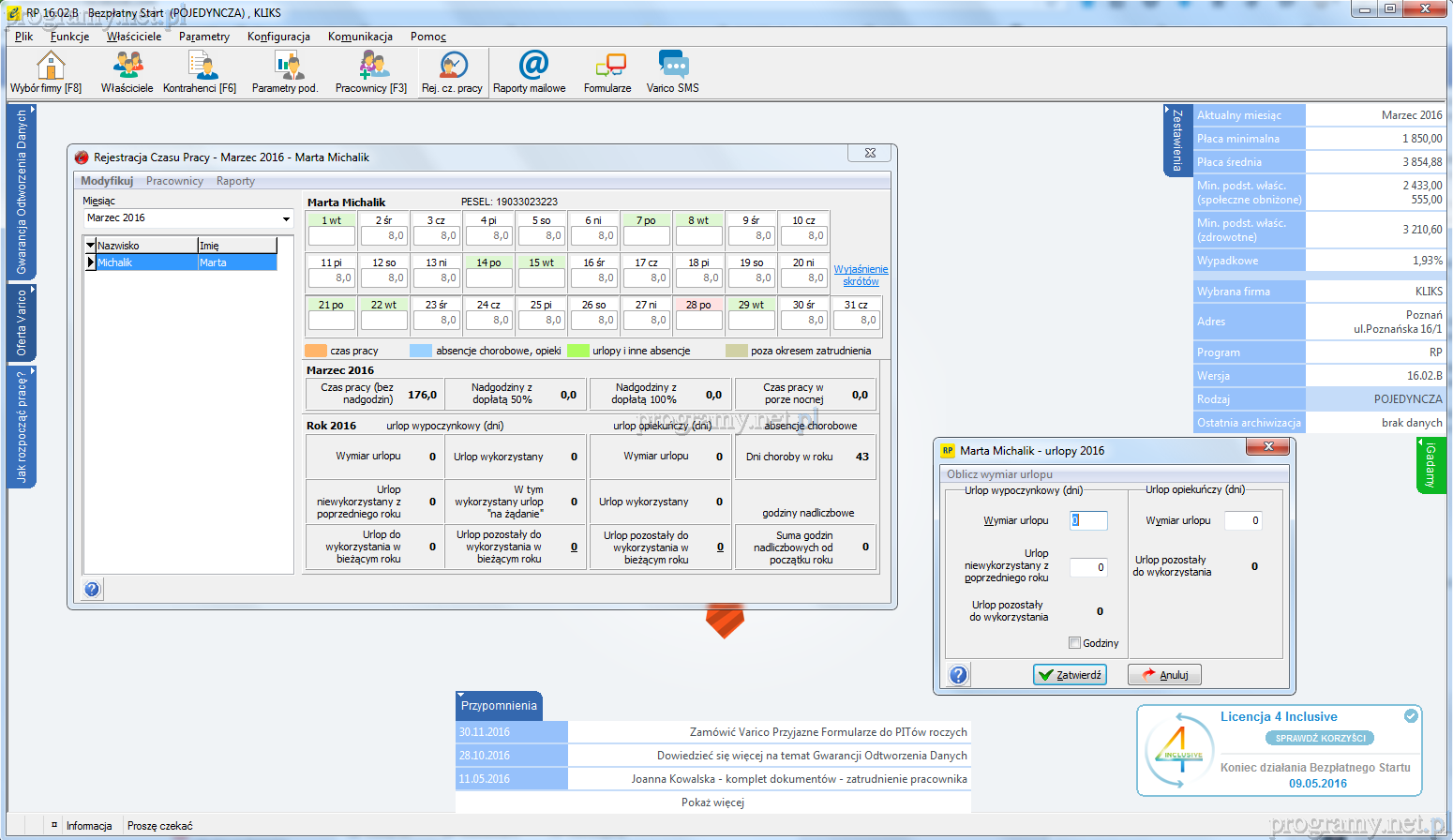Screen dimensions: 1453x840
Task: Expand the Zestawienia side panel tab
Action: [1177, 140]
